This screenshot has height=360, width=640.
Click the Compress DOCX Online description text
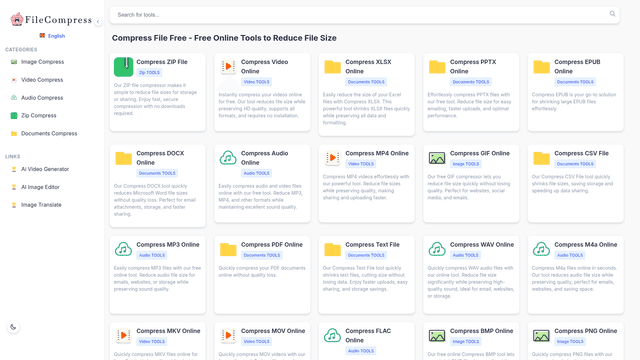click(155, 200)
